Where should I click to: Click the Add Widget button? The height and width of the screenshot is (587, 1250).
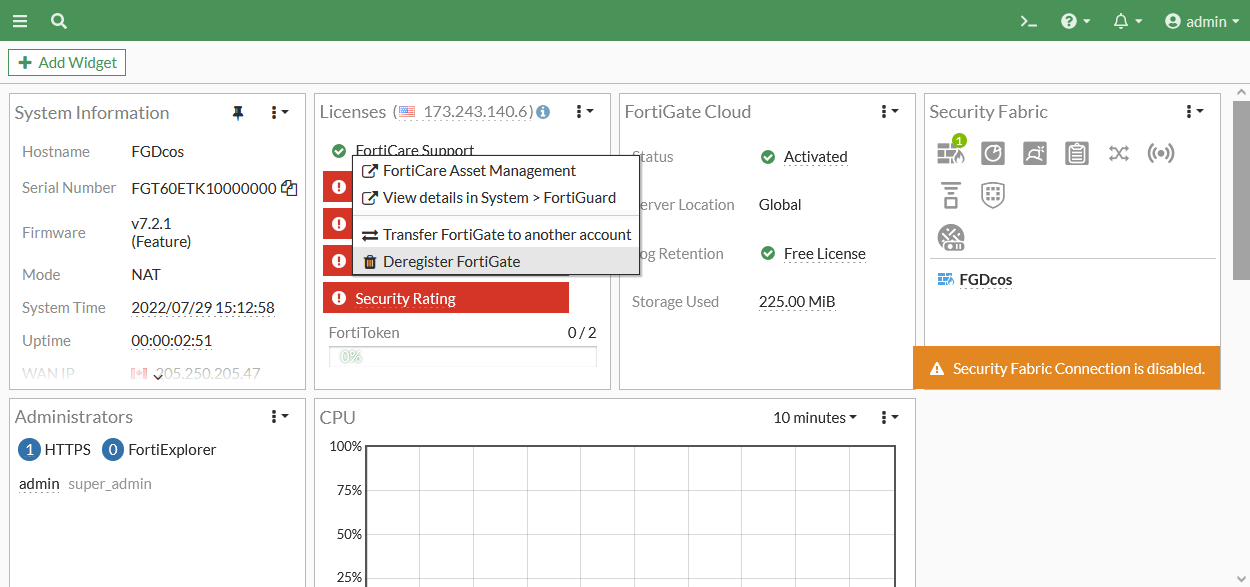click(x=67, y=62)
